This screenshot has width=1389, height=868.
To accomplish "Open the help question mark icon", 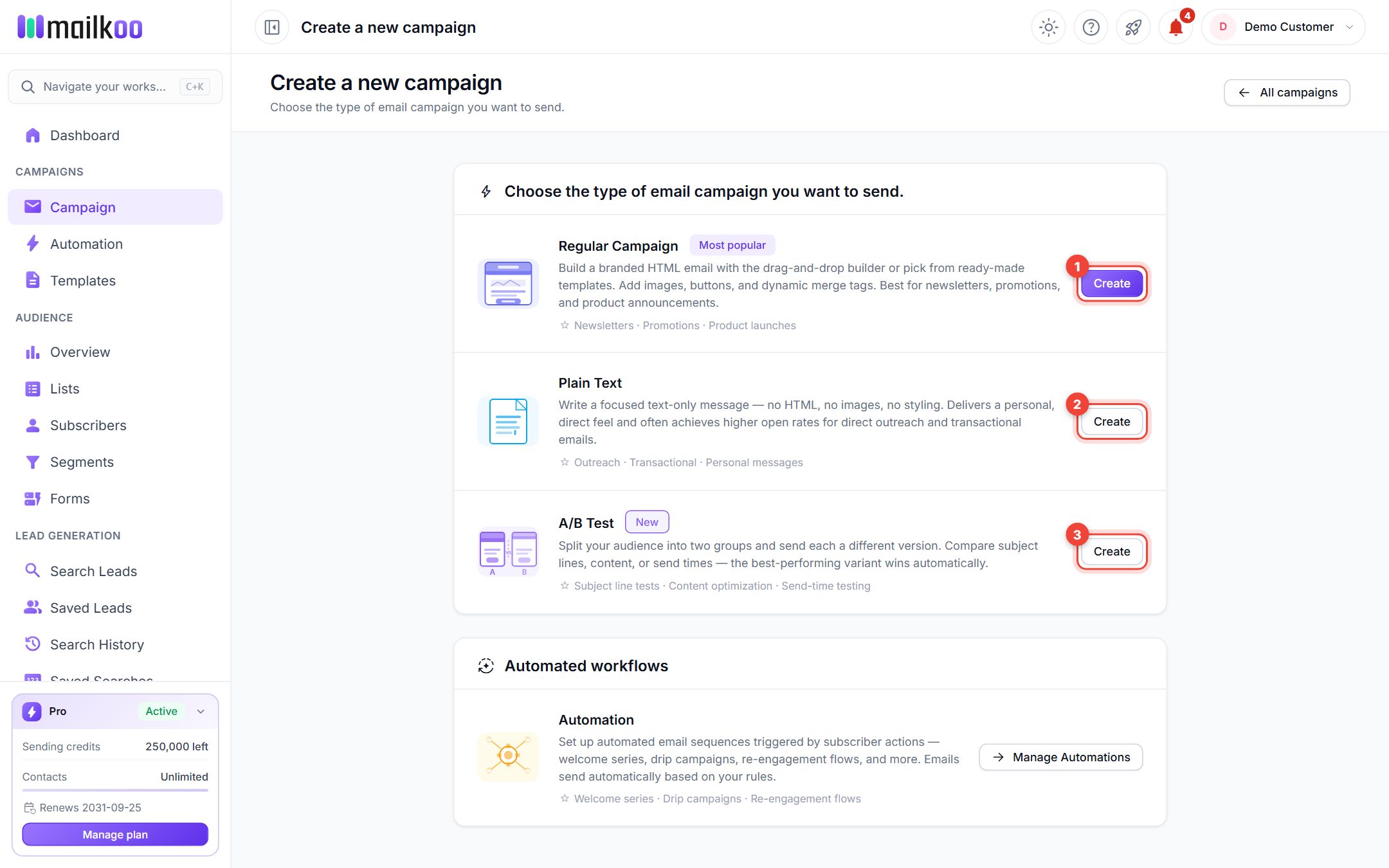I will 1091,27.
